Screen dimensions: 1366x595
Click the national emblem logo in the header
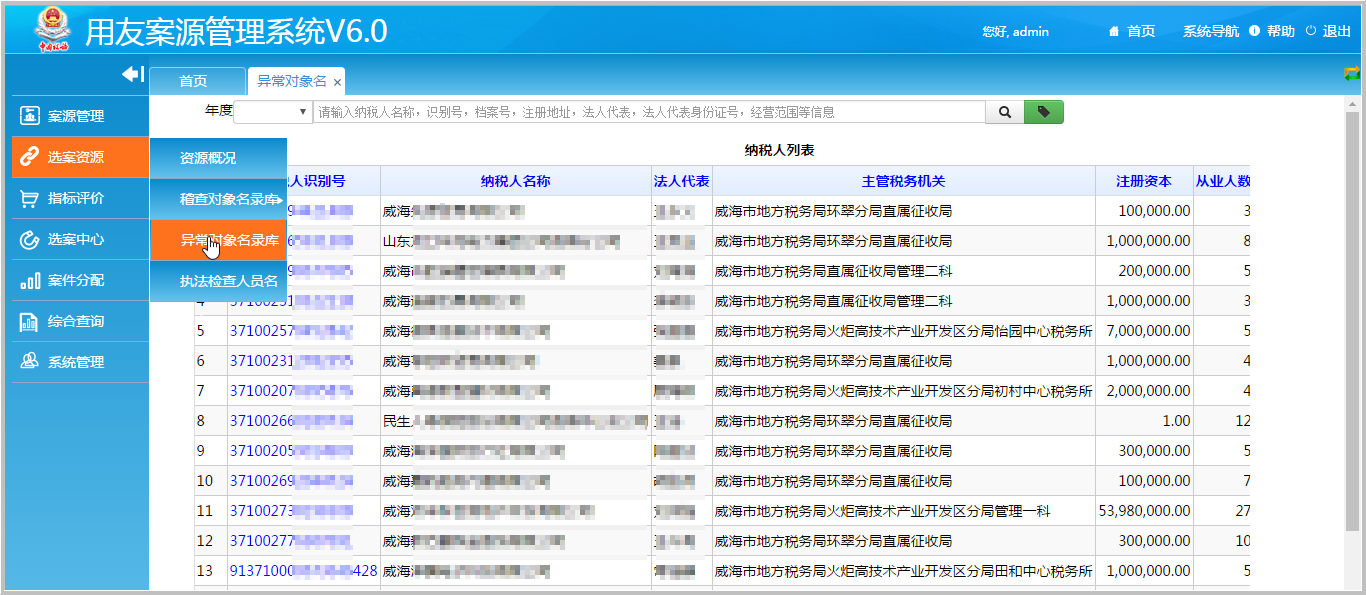point(53,29)
